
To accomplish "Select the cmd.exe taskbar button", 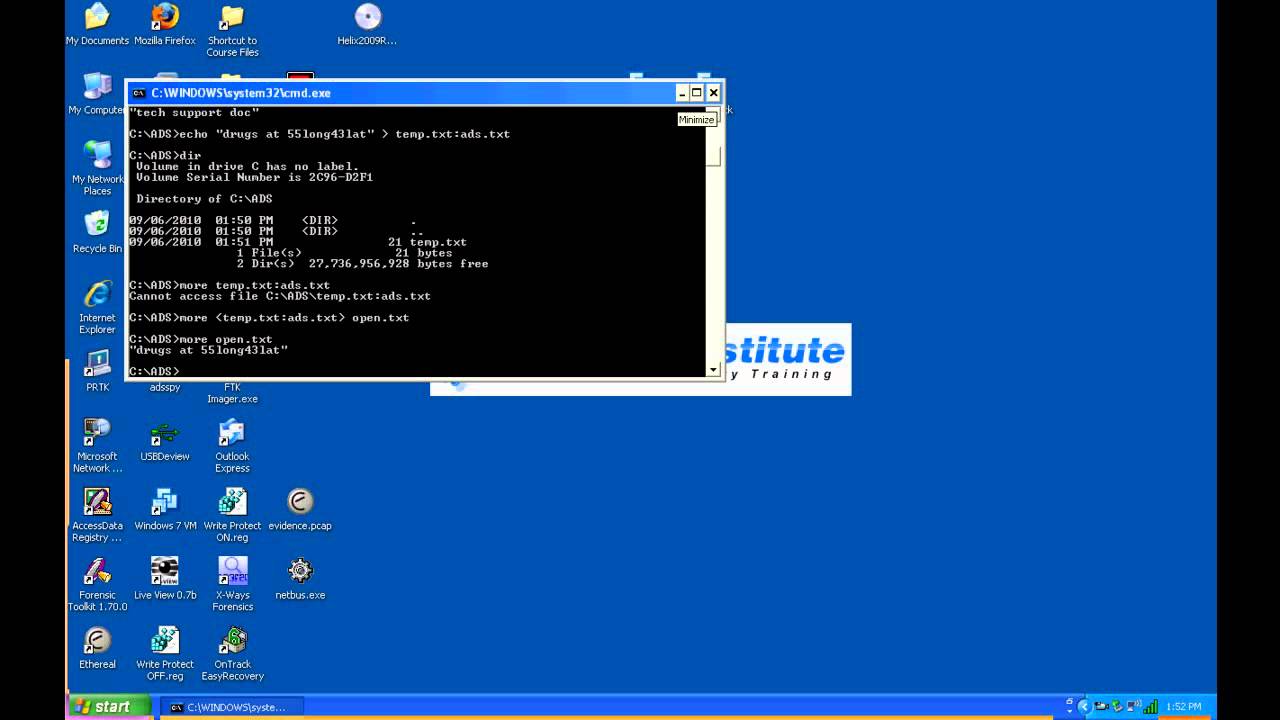I will [x=232, y=707].
